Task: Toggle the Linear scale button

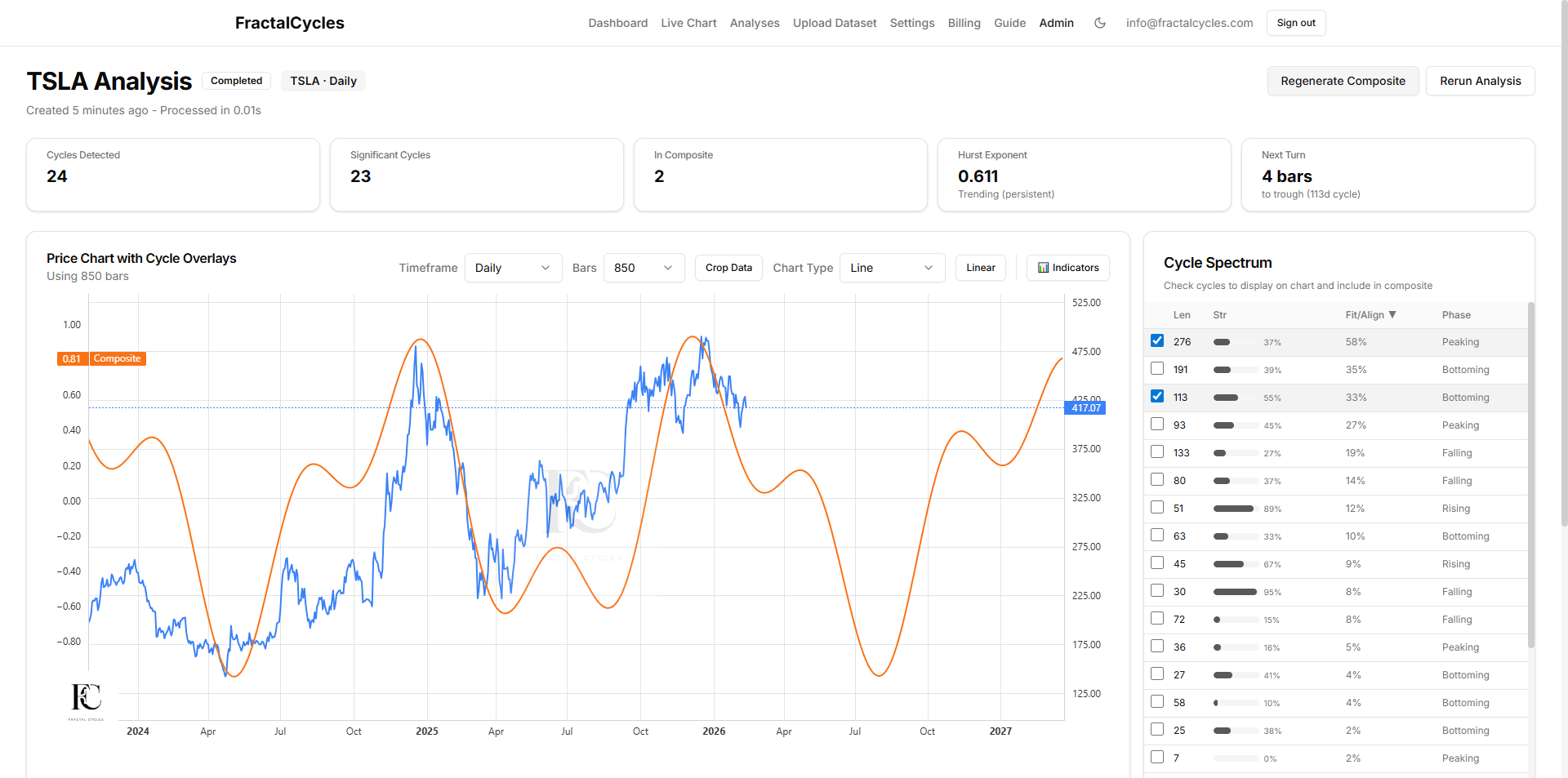Action: (980, 268)
